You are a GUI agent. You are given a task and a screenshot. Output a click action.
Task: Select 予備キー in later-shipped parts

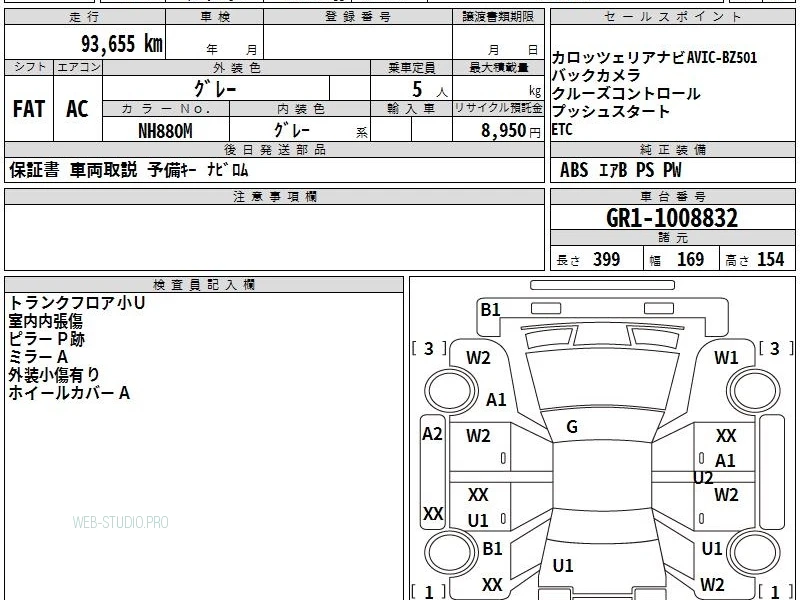(172, 170)
